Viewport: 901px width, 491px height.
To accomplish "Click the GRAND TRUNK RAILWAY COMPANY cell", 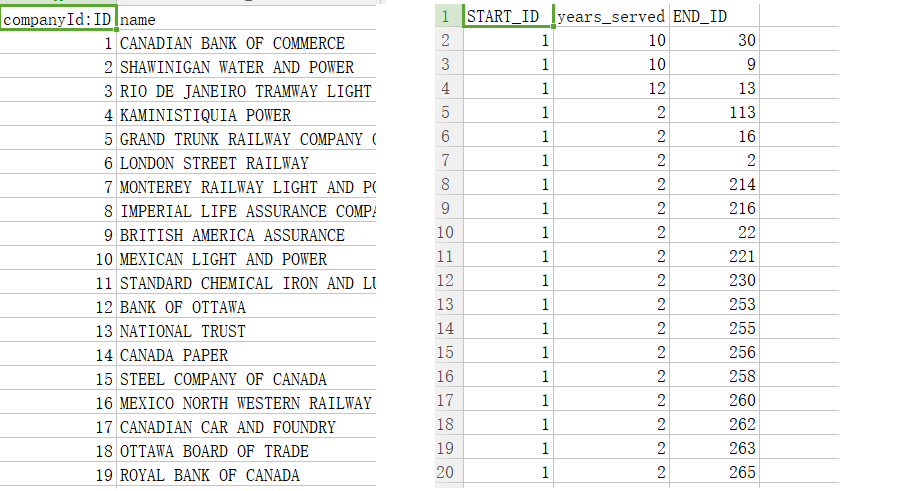I will coord(247,139).
